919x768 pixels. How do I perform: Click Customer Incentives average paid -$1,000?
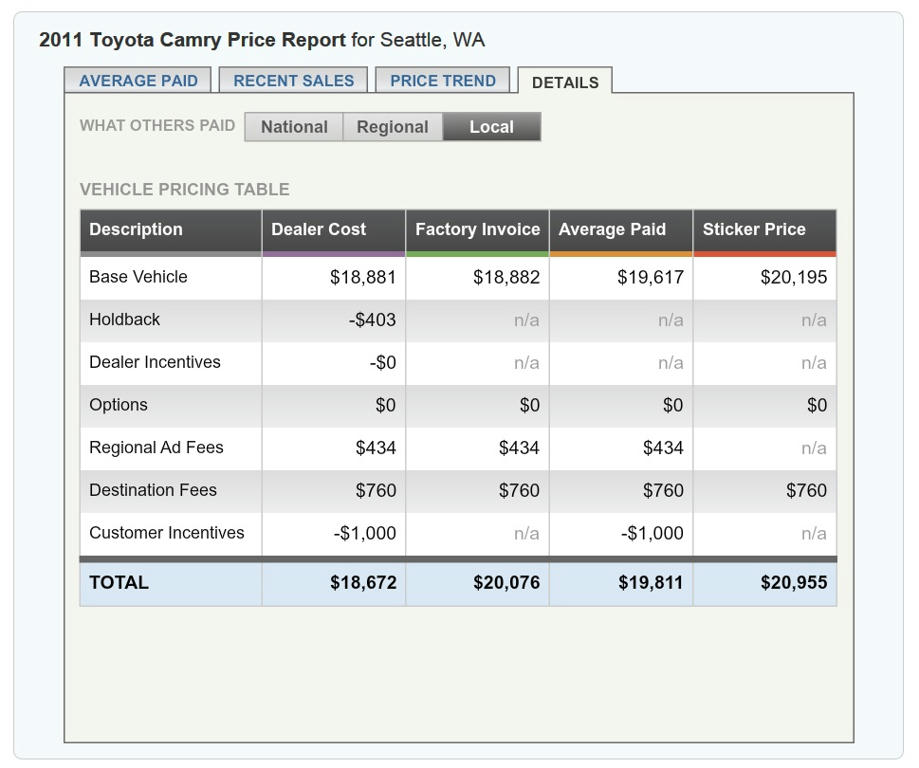[652, 533]
